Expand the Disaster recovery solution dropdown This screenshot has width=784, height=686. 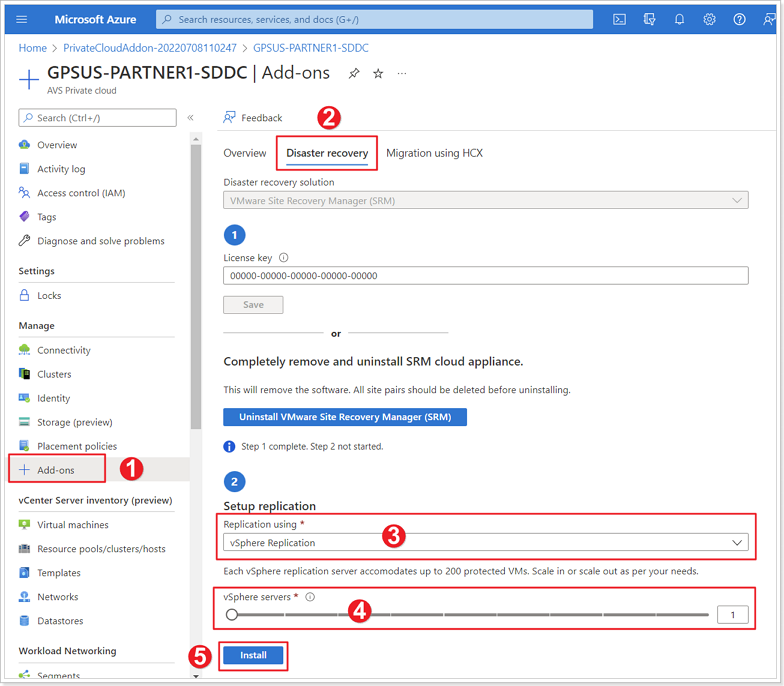coord(486,200)
